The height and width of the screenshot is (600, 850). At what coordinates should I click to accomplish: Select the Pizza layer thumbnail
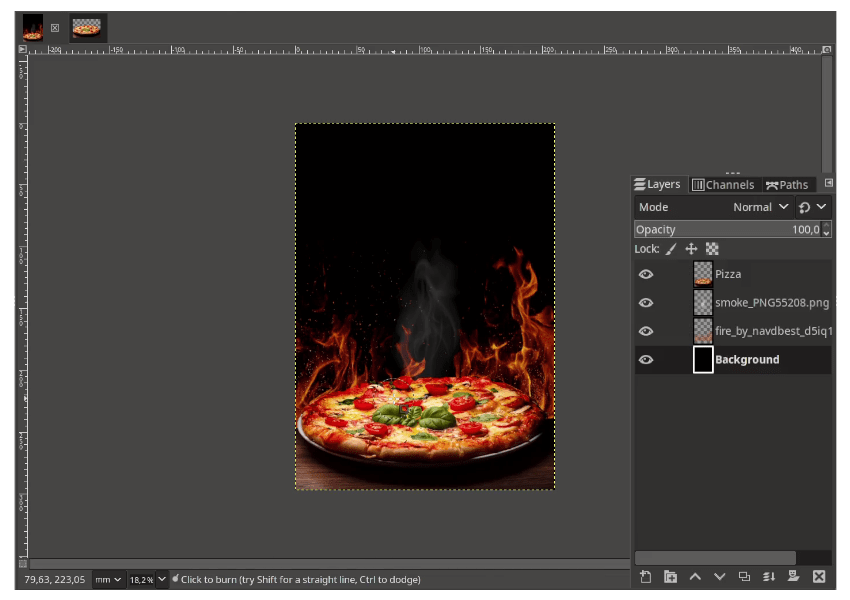[703, 274]
